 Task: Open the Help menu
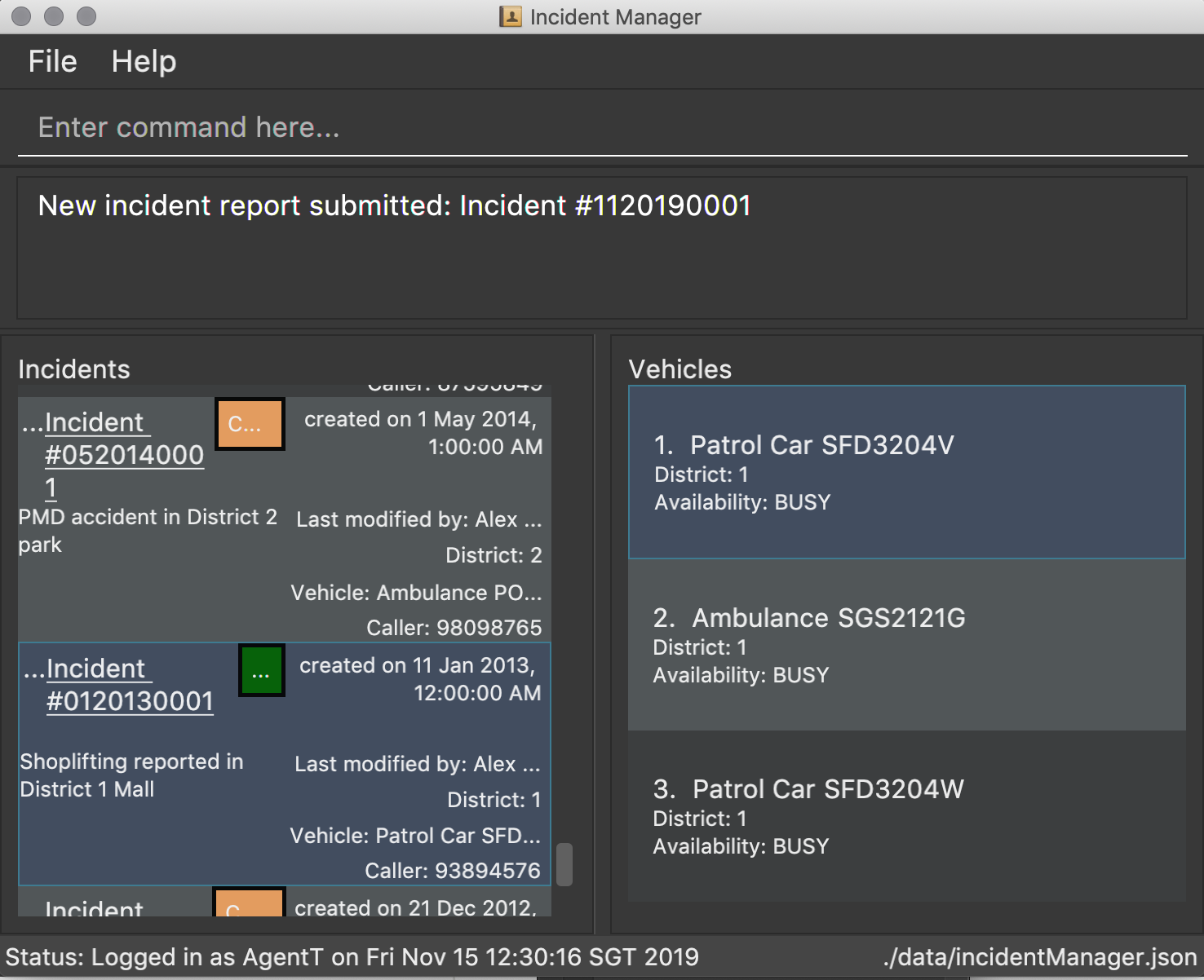point(144,62)
